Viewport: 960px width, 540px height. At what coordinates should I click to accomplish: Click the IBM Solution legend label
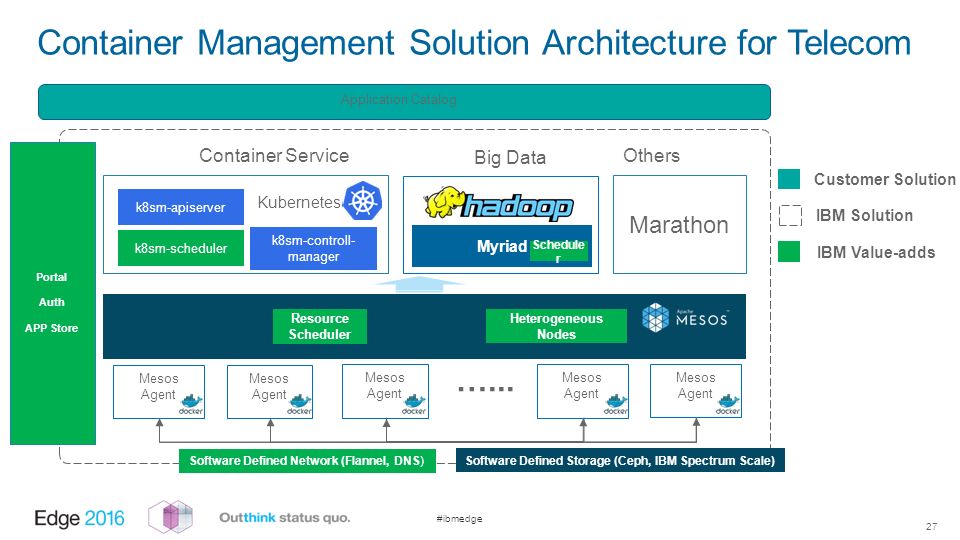click(864, 216)
